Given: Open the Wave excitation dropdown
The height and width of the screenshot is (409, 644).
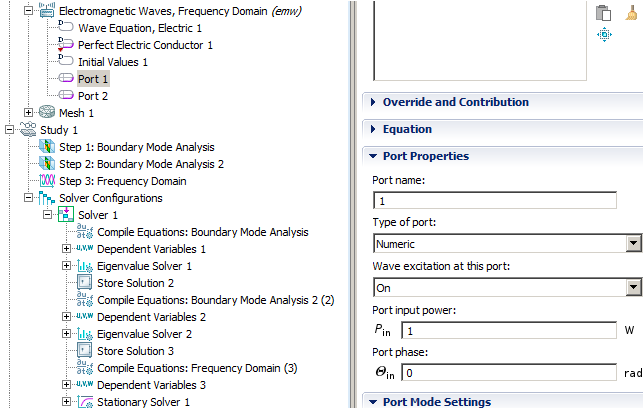Looking at the screenshot, I should (x=632, y=287).
